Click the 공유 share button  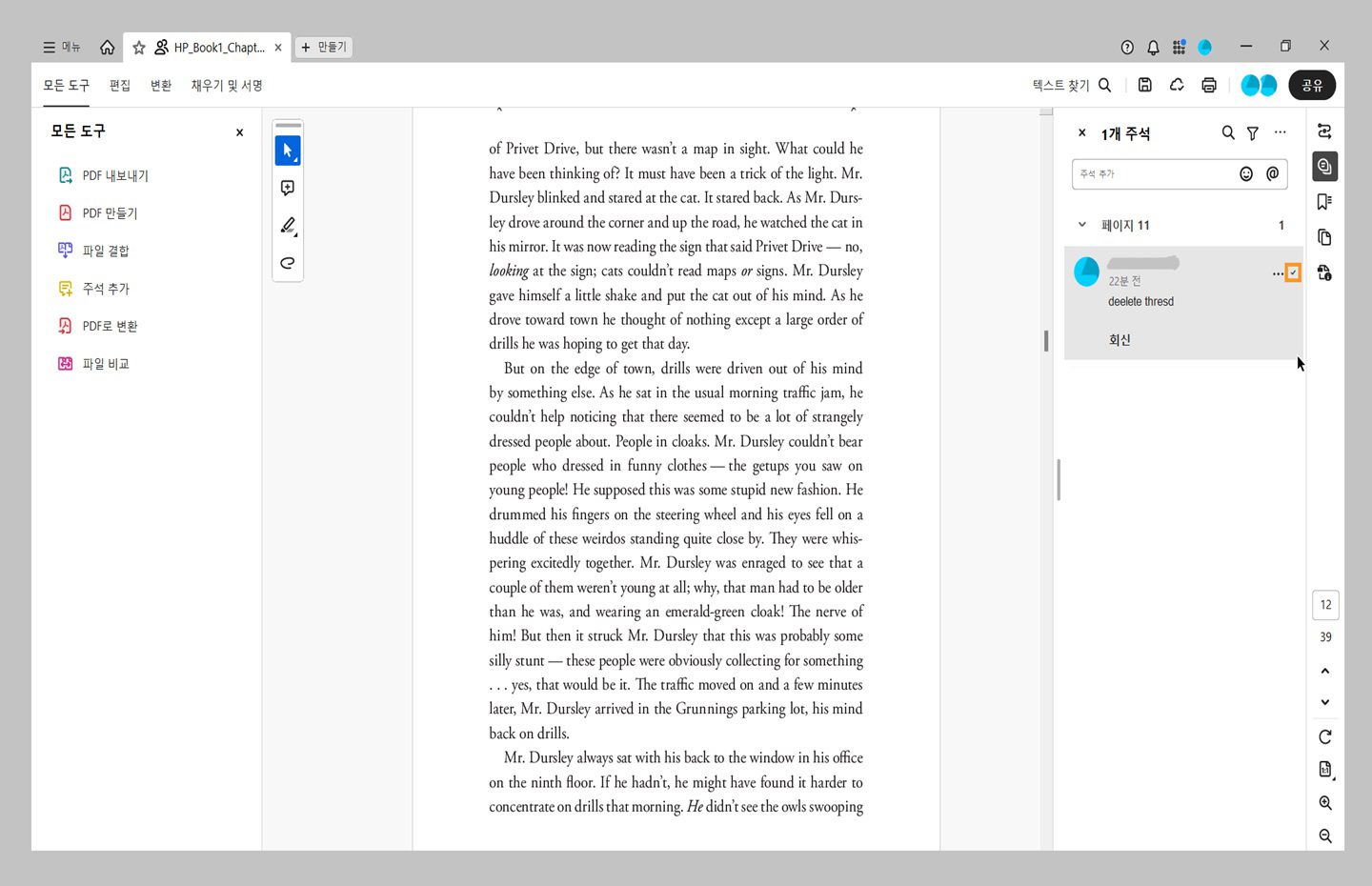[1312, 85]
